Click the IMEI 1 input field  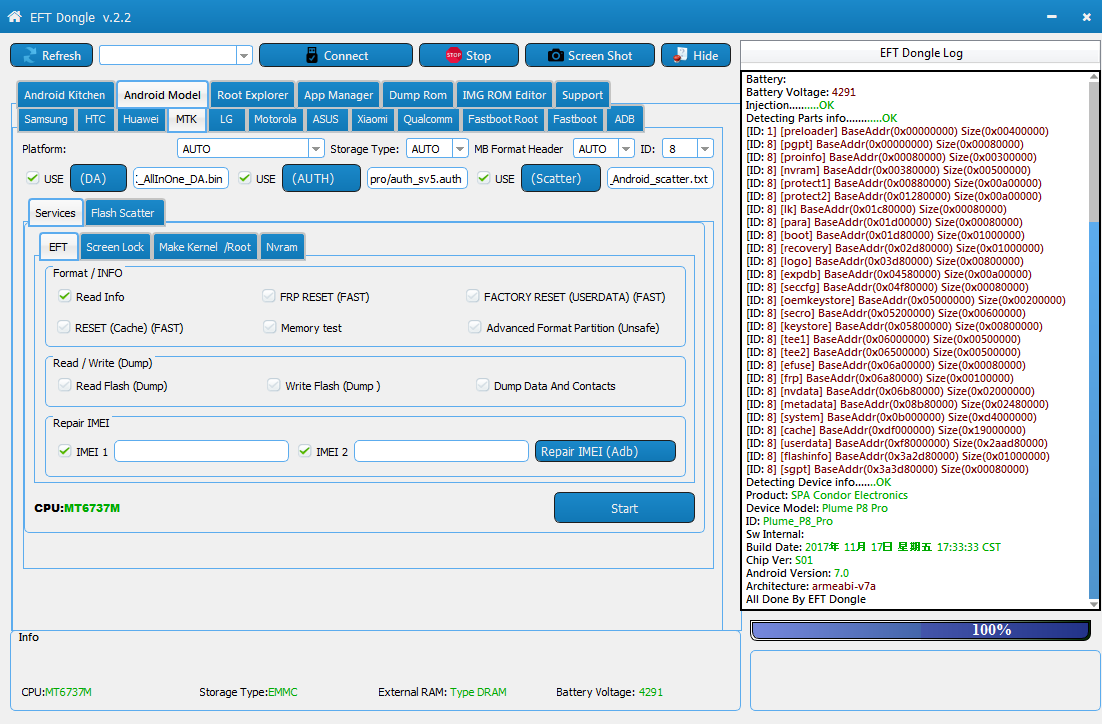pos(201,451)
